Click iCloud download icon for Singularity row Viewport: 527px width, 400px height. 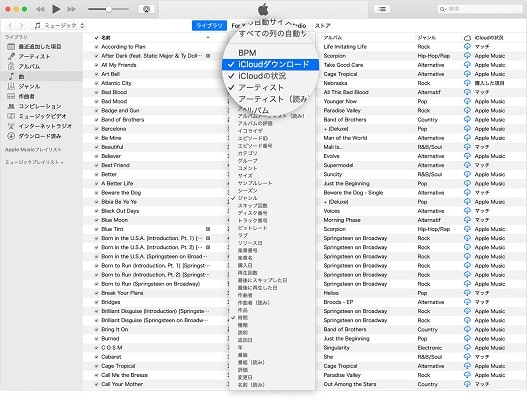(467, 348)
